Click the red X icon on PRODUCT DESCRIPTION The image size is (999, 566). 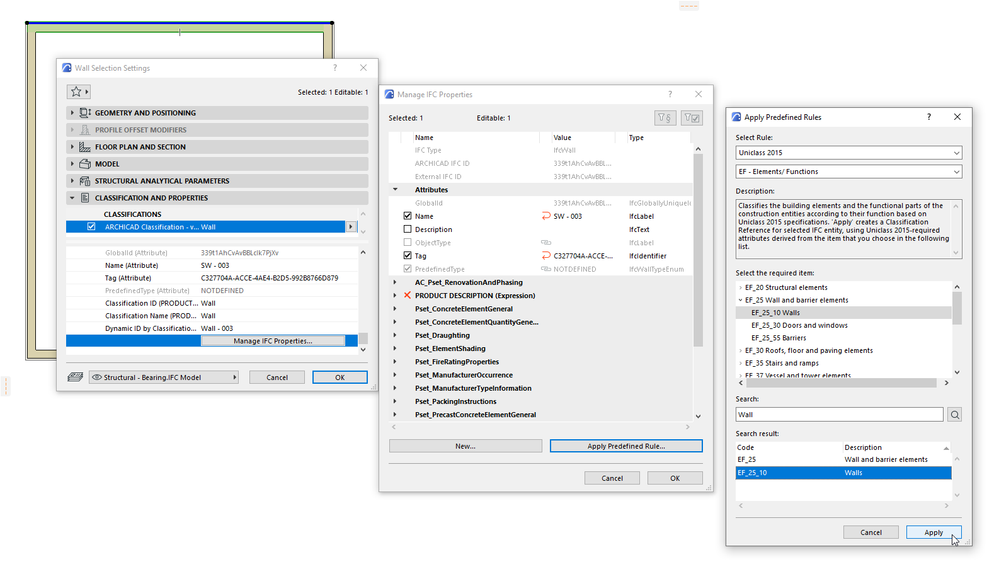click(408, 296)
